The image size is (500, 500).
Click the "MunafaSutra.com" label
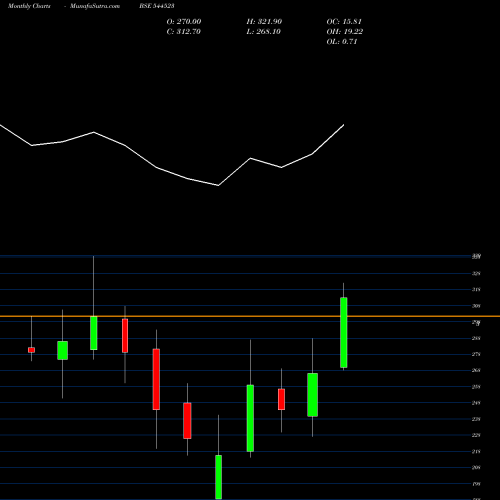coord(95,6)
